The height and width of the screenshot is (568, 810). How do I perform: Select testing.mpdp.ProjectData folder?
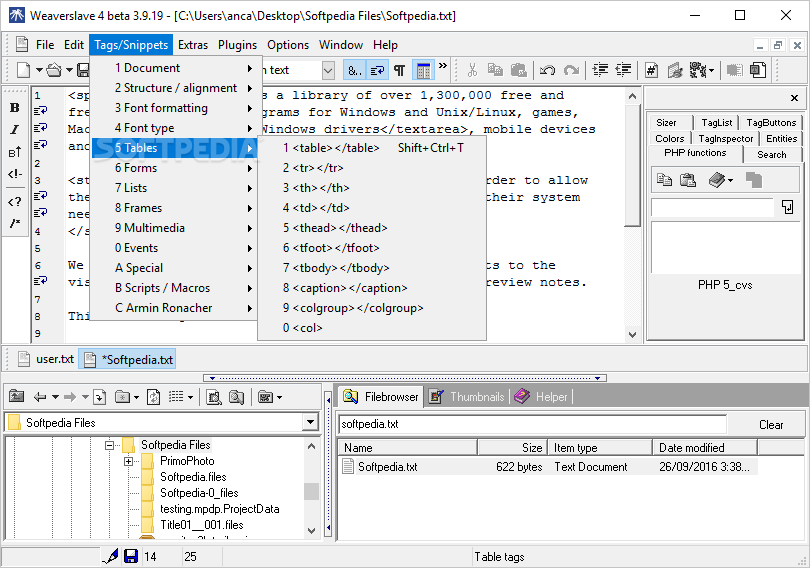point(220,509)
